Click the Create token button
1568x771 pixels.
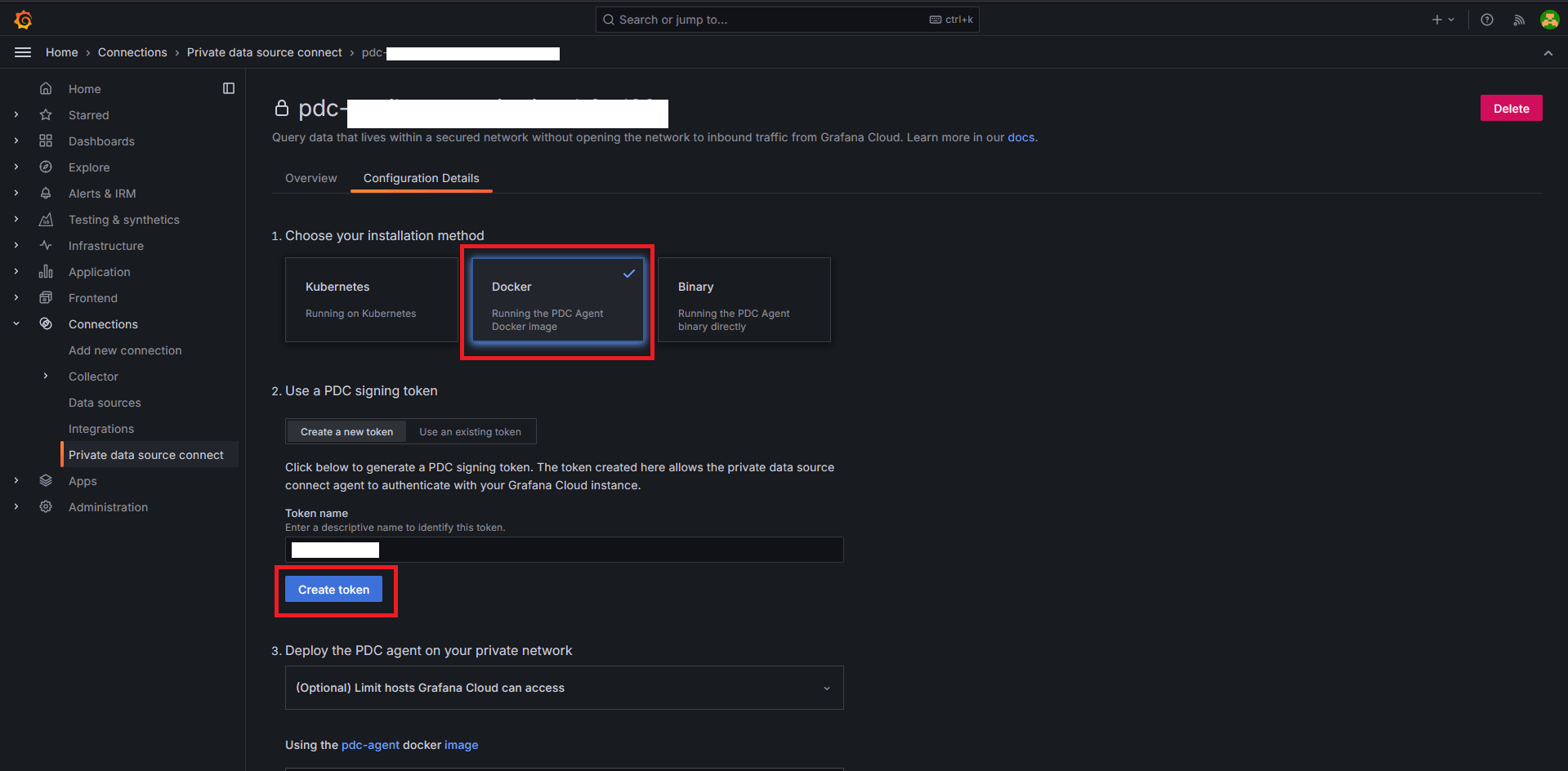(333, 589)
